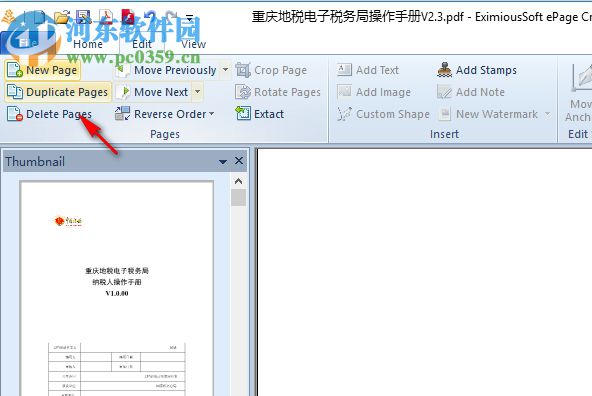The height and width of the screenshot is (396, 592).
Task: Open the File menu tab
Action: 27,43
